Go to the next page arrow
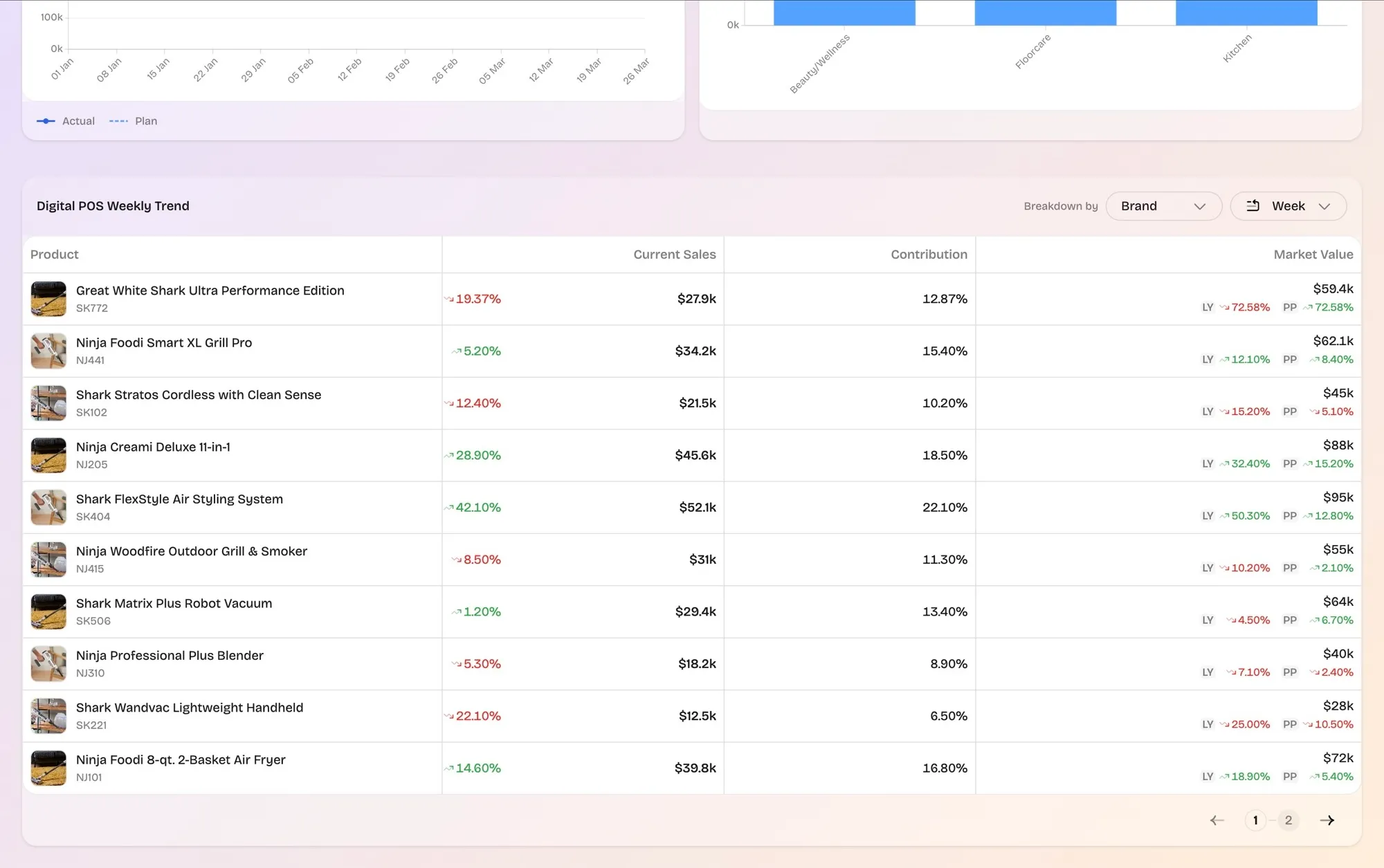 click(x=1327, y=820)
